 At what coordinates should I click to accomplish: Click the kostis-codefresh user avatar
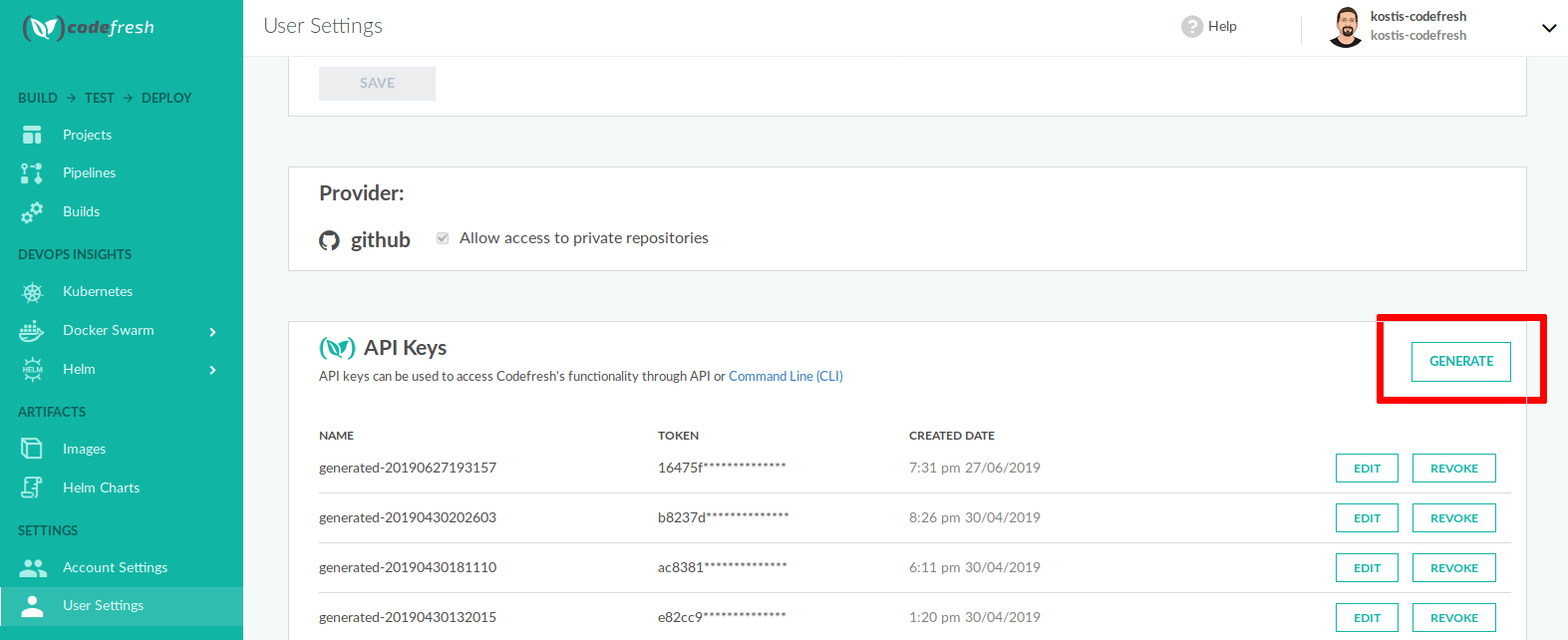coord(1345,27)
